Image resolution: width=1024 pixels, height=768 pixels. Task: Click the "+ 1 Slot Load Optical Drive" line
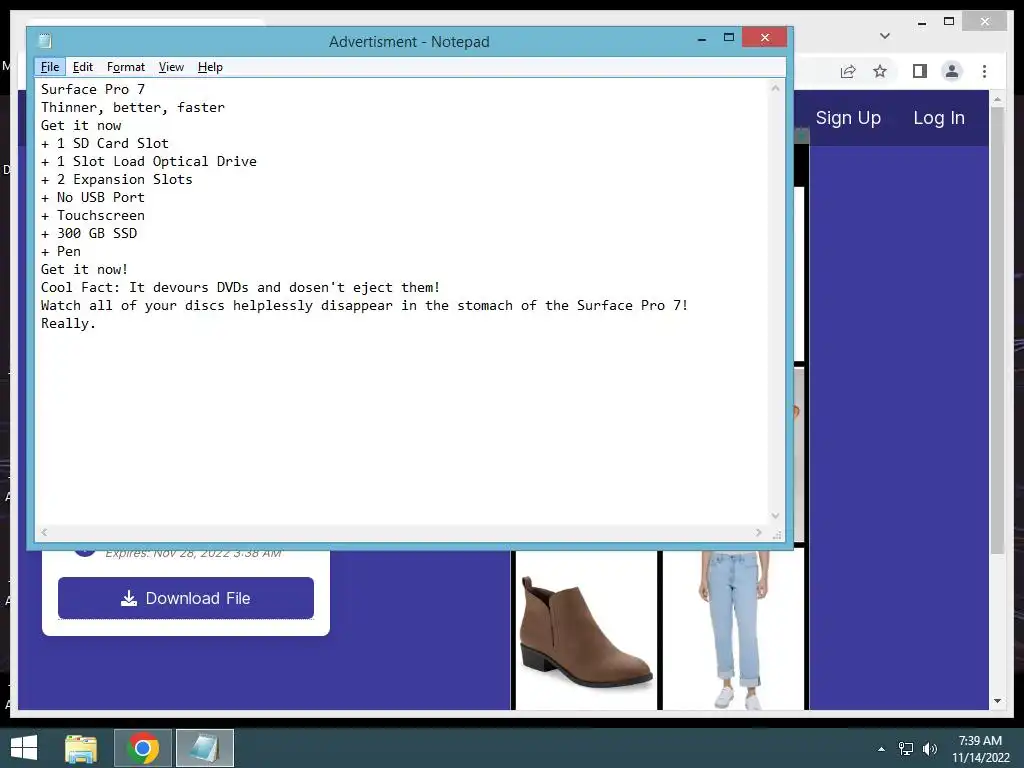[x=149, y=161]
